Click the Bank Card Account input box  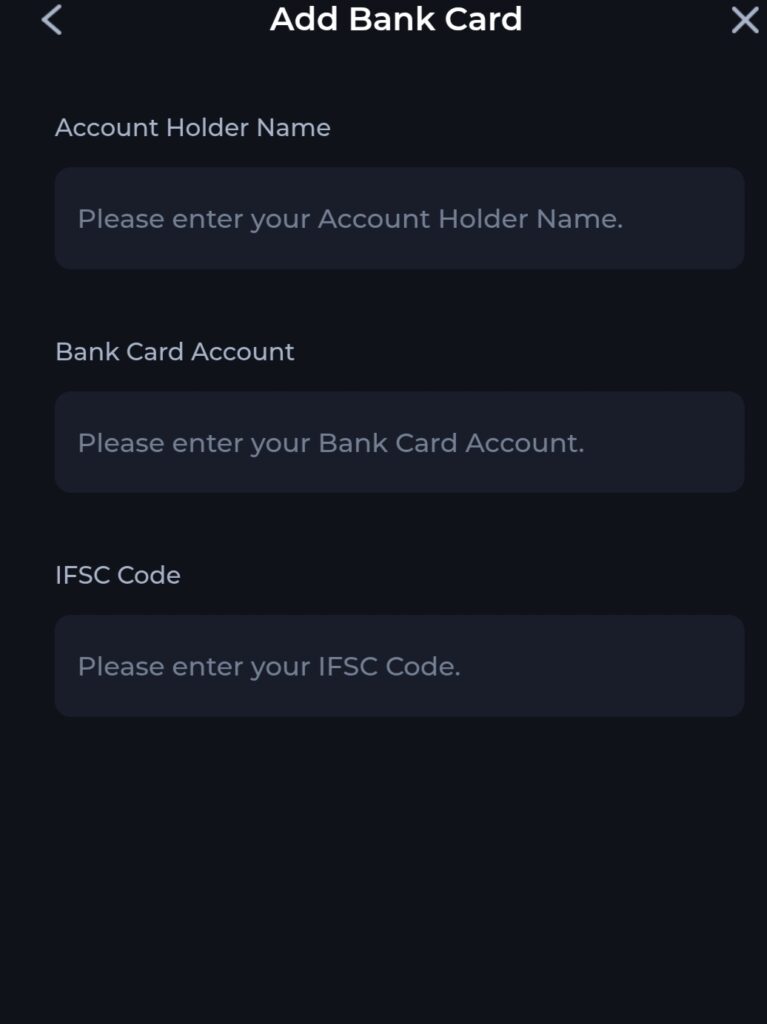(x=399, y=442)
